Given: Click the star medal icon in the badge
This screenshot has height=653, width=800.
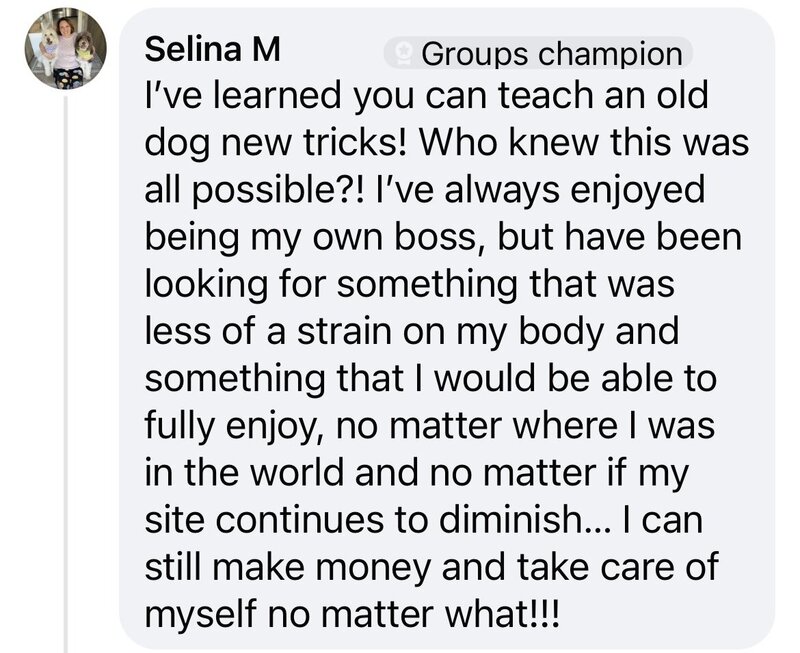Looking at the screenshot, I should (x=405, y=54).
